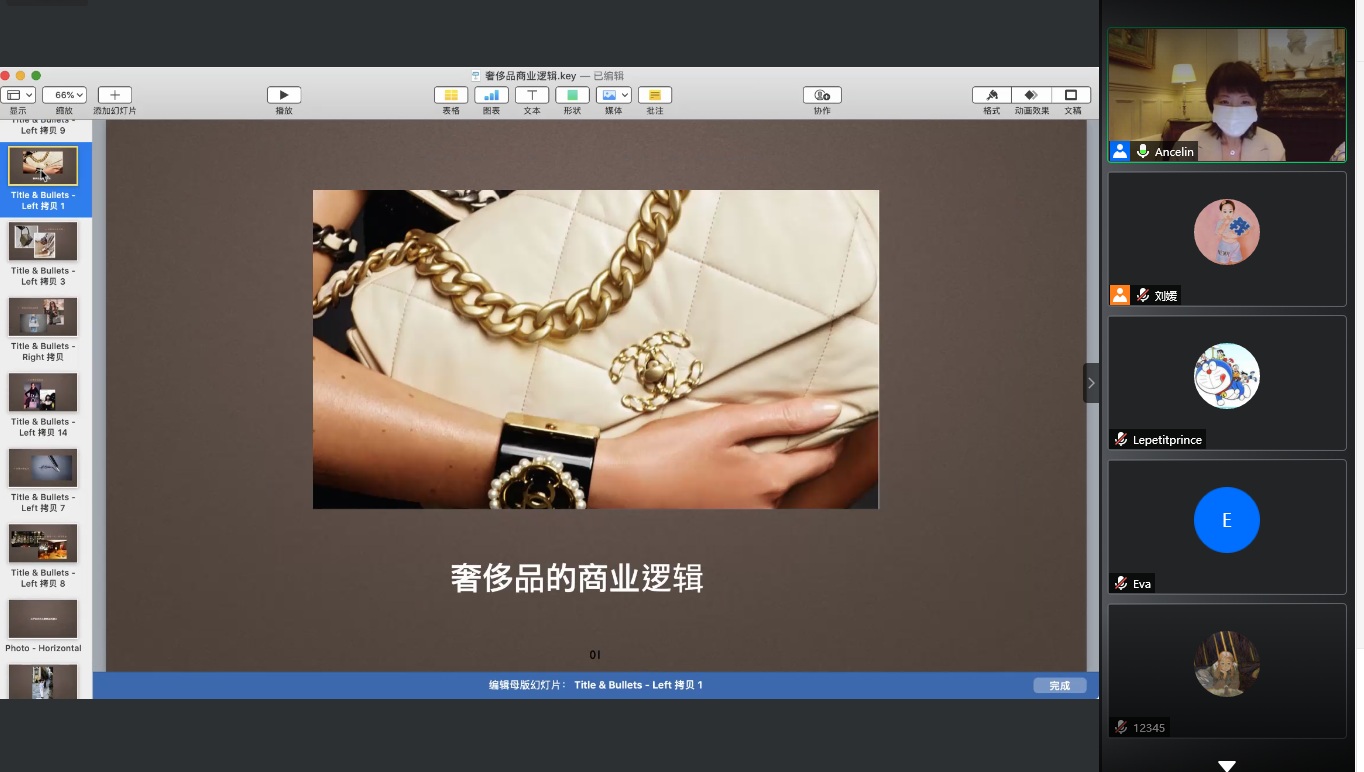Click the slide number 01 text
1364x772 pixels.
coord(595,655)
